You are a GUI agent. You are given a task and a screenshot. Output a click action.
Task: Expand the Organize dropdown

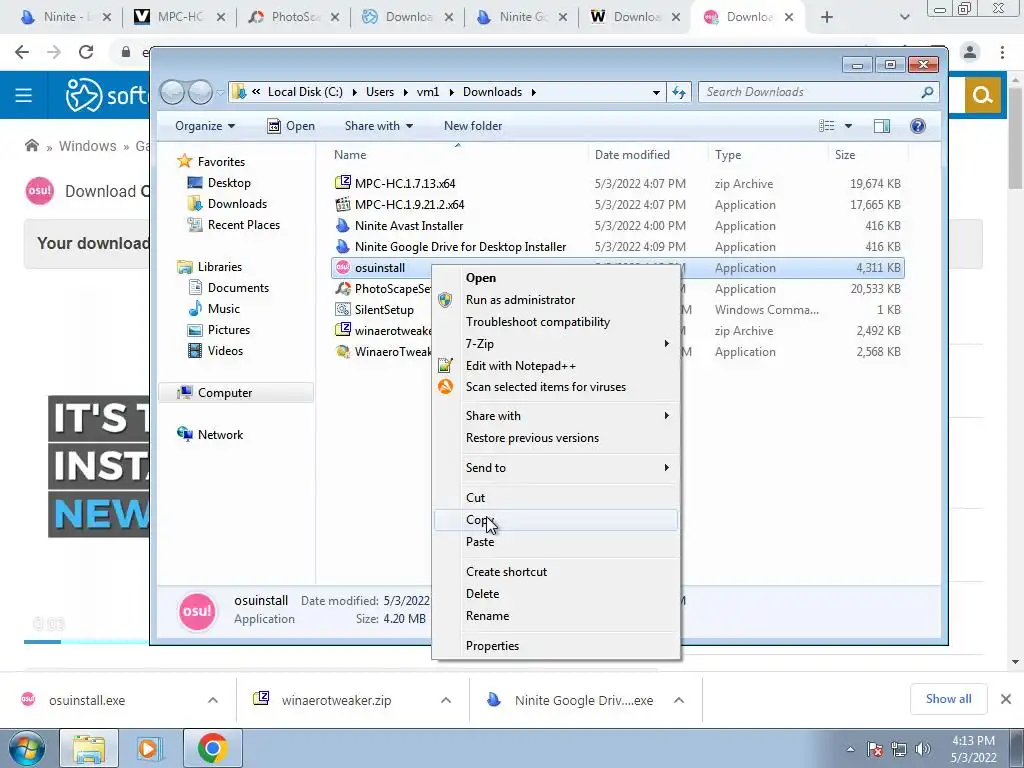coord(204,125)
